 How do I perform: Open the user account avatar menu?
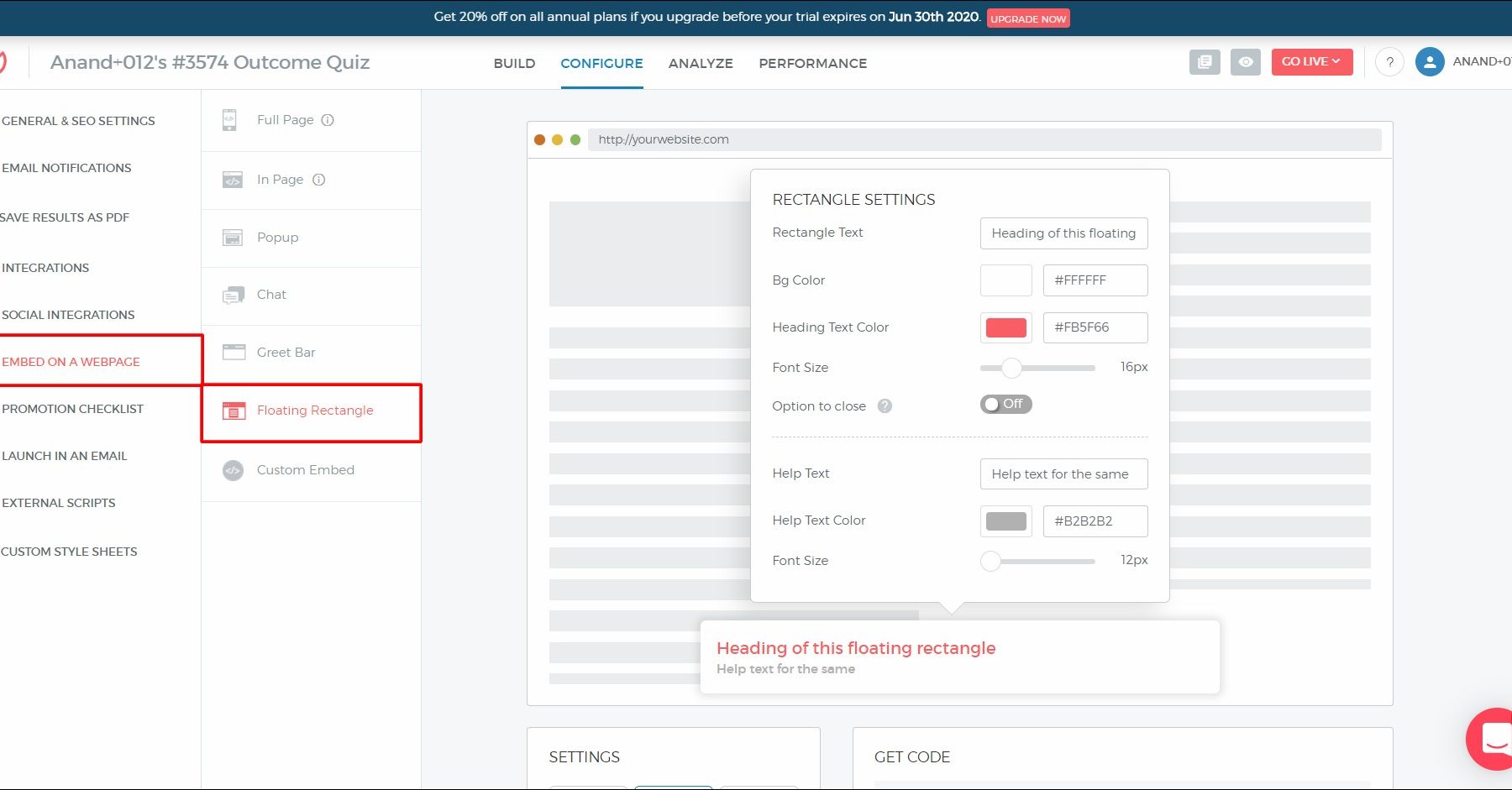coord(1429,62)
